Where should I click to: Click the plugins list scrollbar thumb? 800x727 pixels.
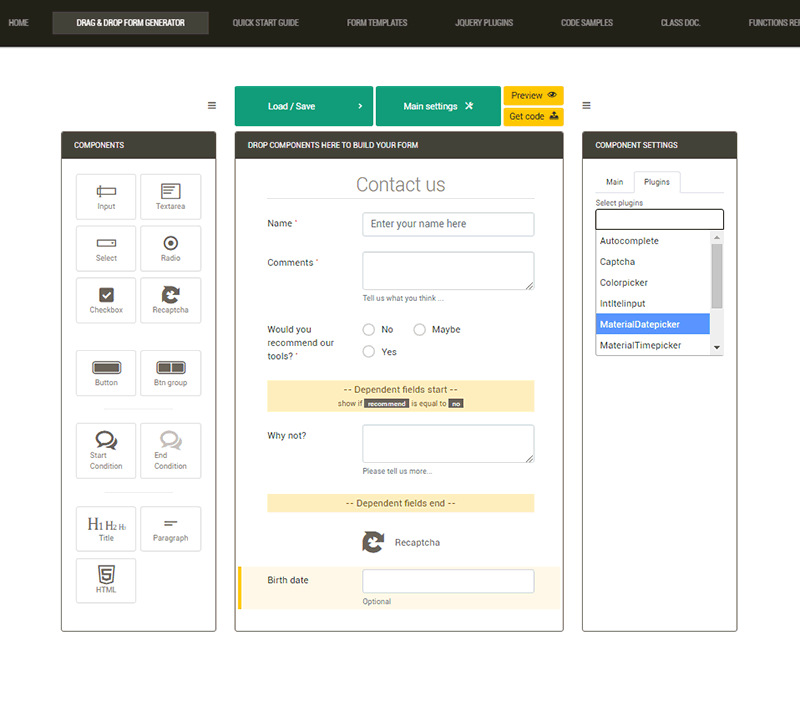[x=716, y=275]
